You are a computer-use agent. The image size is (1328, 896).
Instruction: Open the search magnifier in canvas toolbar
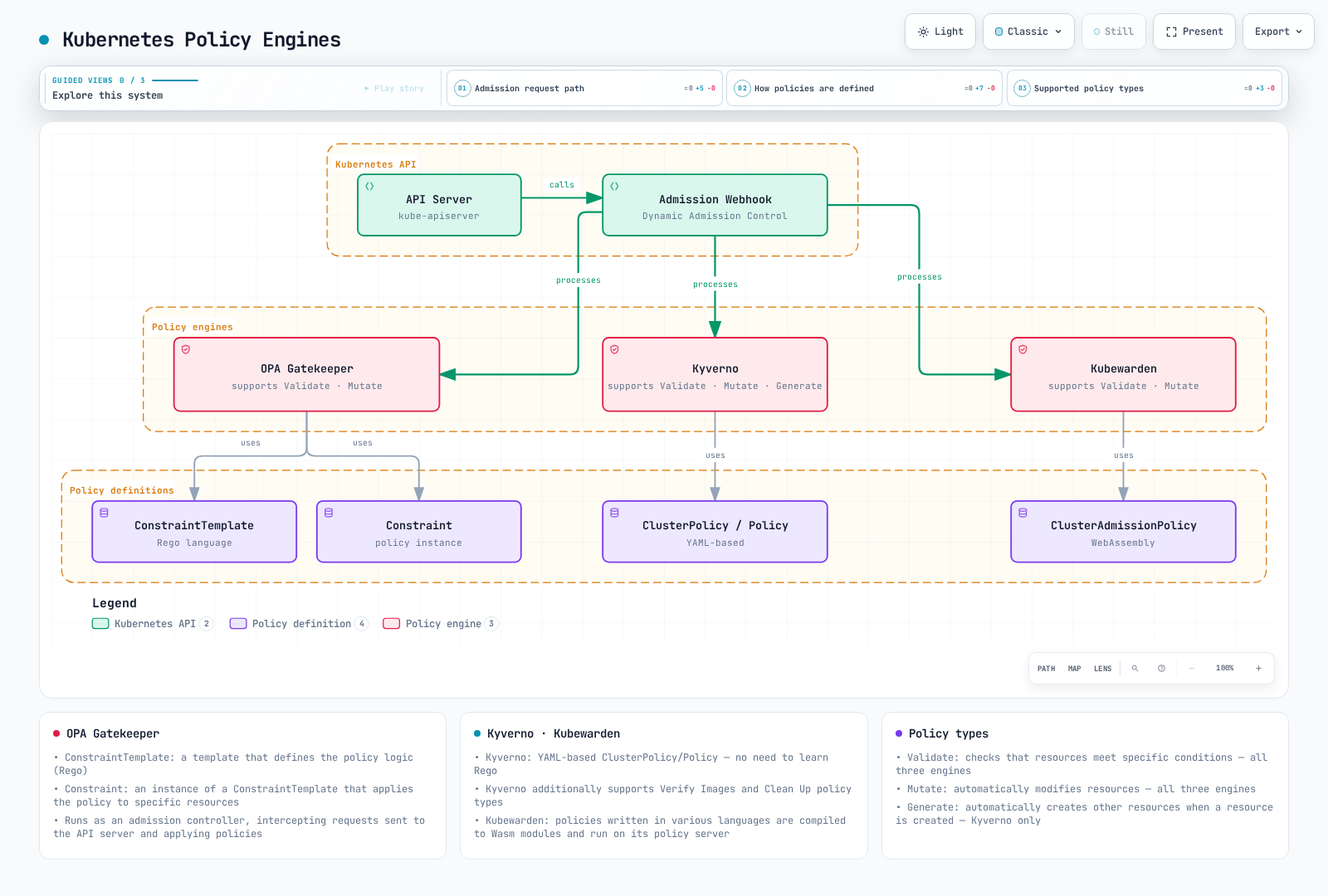[1135, 668]
